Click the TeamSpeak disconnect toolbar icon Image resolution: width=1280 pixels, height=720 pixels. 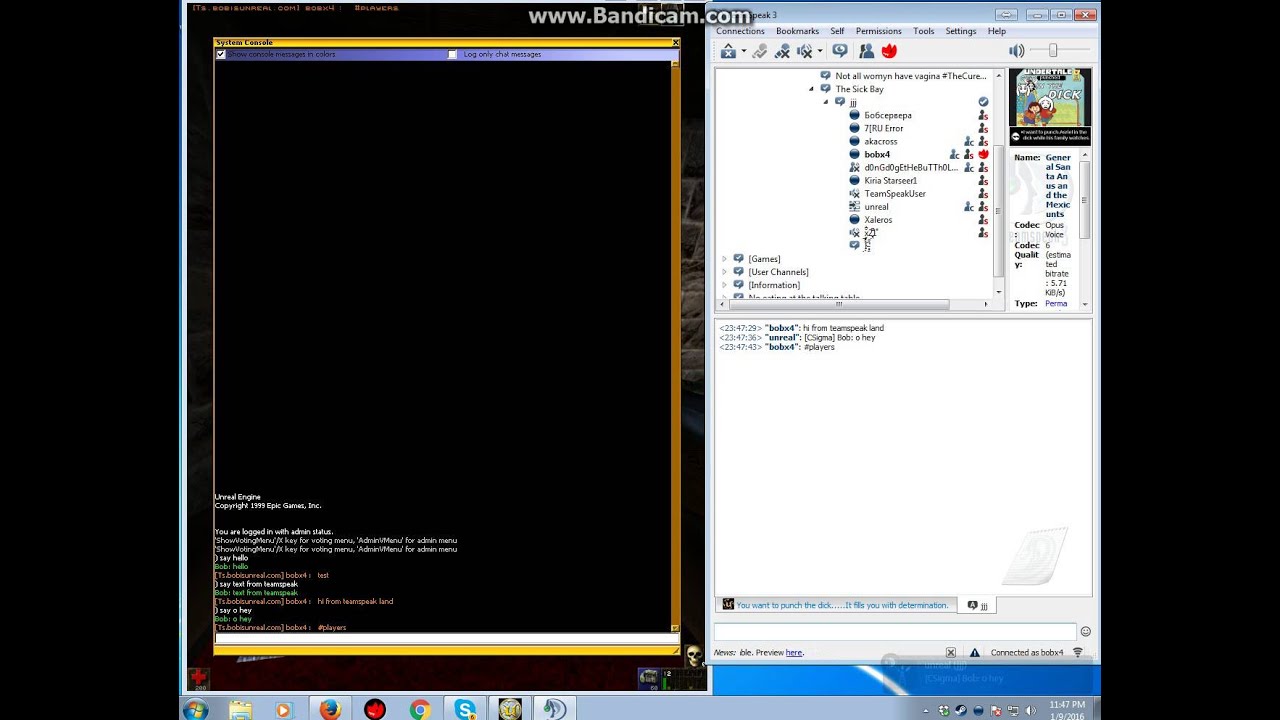728,51
